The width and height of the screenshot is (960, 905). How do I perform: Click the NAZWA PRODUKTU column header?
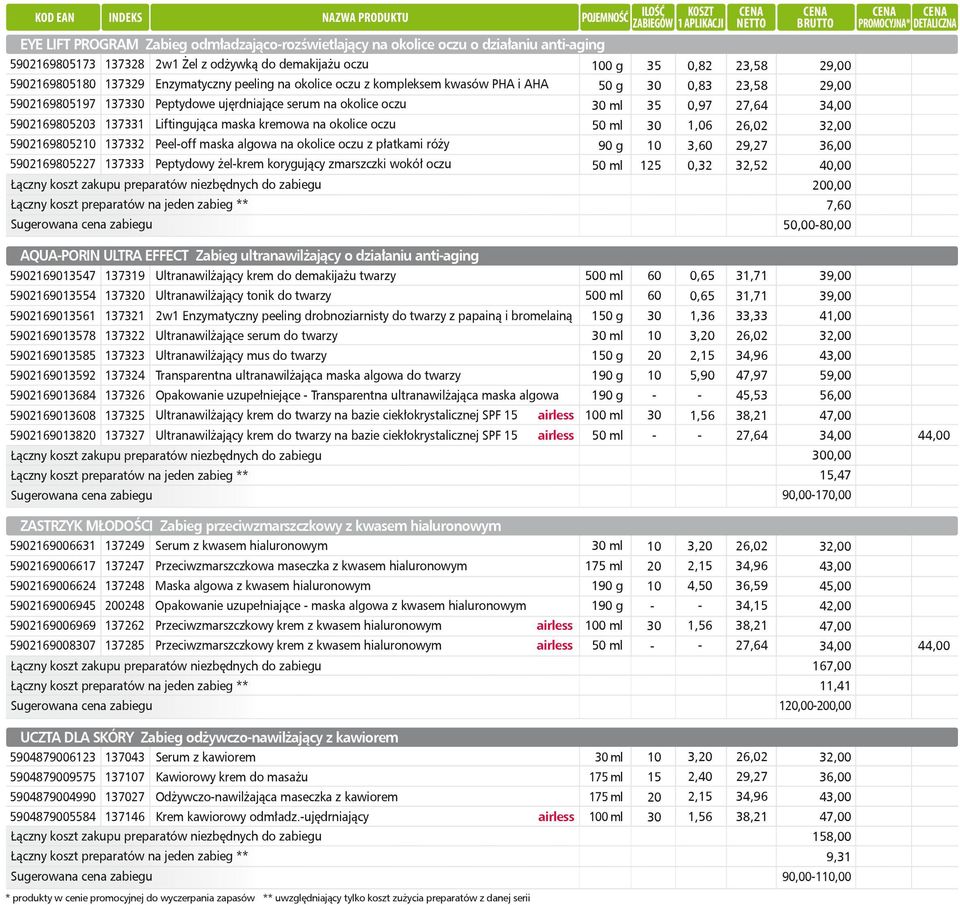pos(365,17)
